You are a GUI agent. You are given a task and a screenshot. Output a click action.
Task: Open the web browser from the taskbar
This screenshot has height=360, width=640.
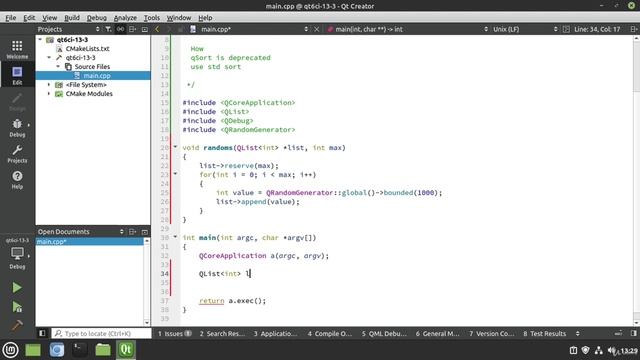tap(57, 350)
